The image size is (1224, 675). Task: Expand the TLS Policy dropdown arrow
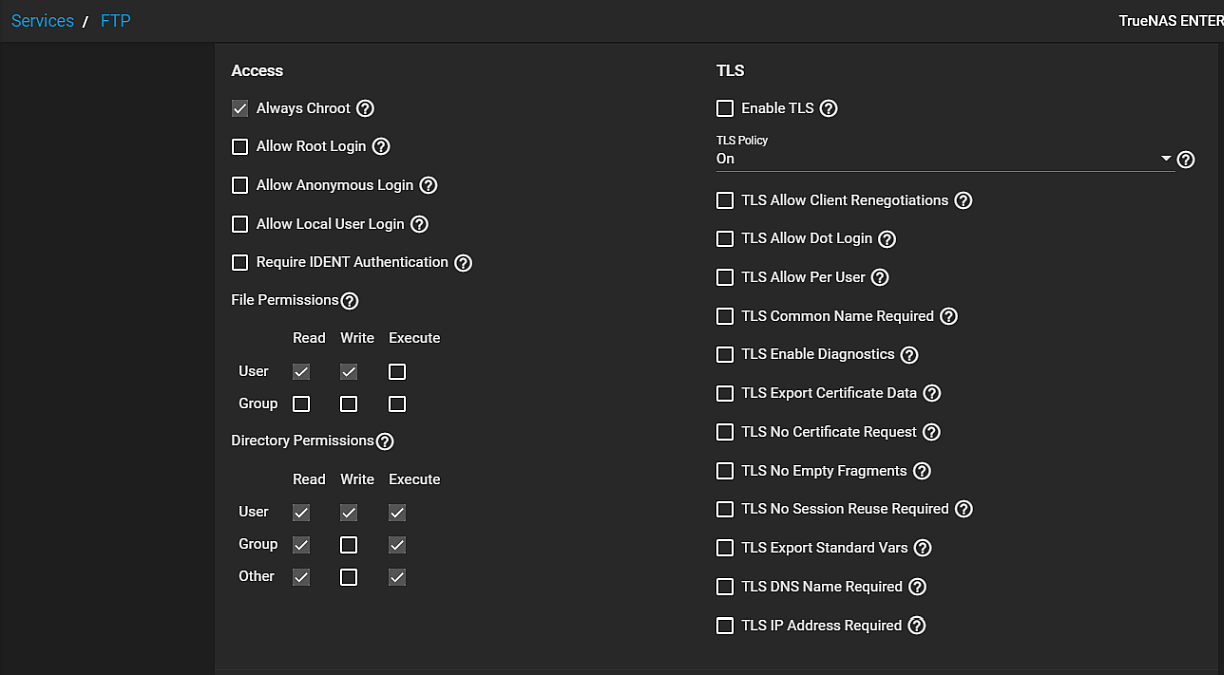(1166, 159)
